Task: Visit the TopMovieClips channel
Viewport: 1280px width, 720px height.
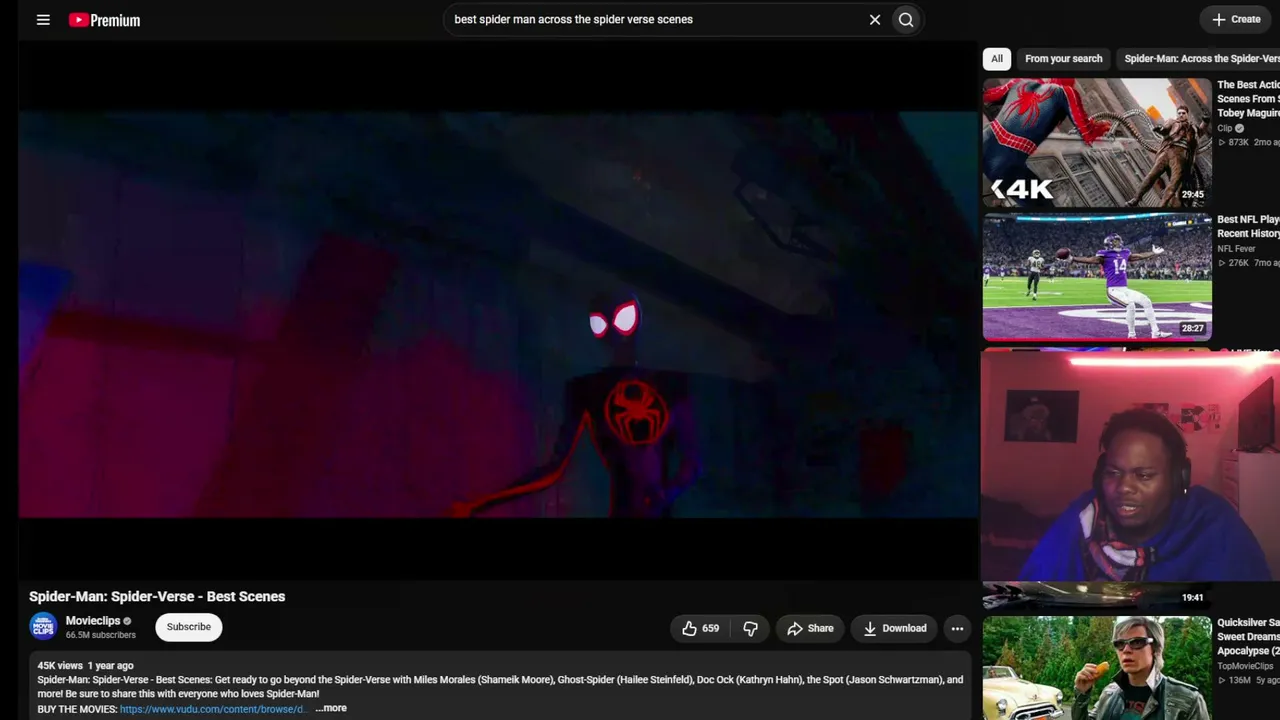Action: [1245, 666]
